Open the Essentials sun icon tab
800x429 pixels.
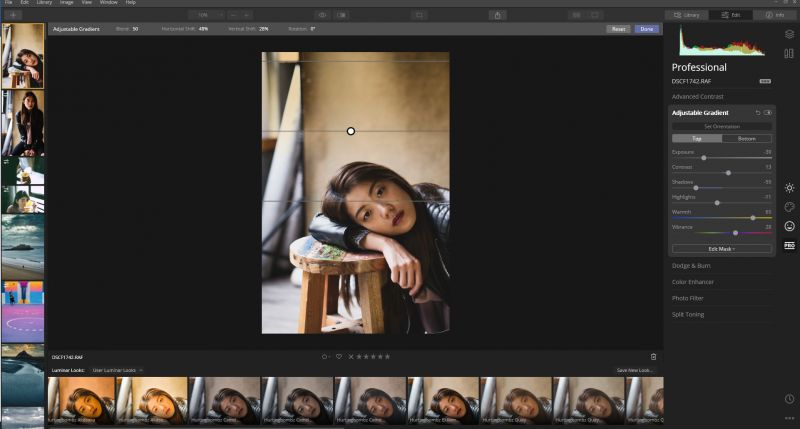[x=789, y=188]
